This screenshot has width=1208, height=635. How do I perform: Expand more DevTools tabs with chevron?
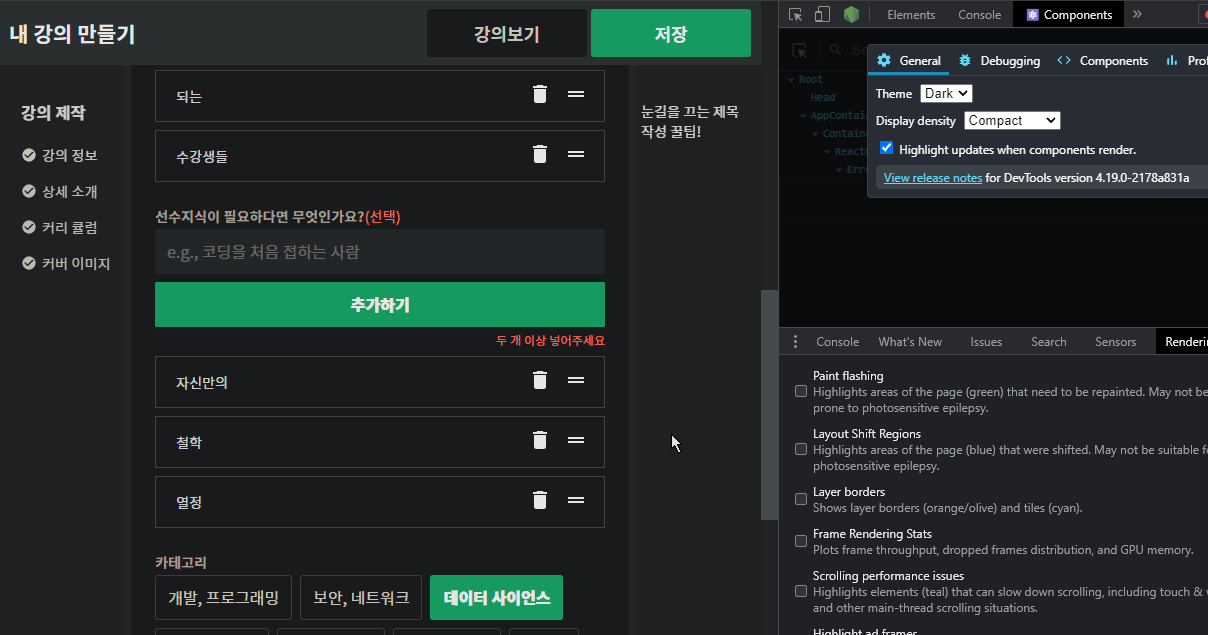coord(1137,14)
